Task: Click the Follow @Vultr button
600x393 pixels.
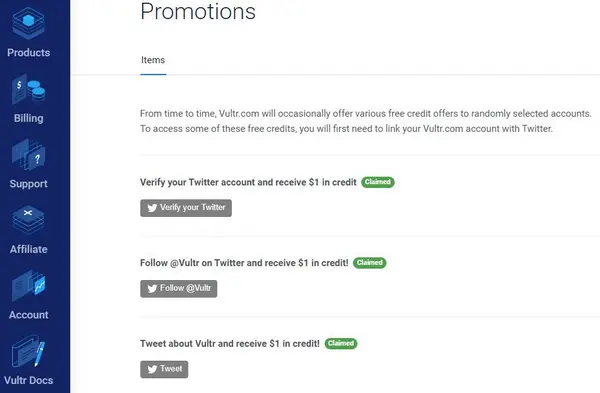Action: [x=179, y=289]
